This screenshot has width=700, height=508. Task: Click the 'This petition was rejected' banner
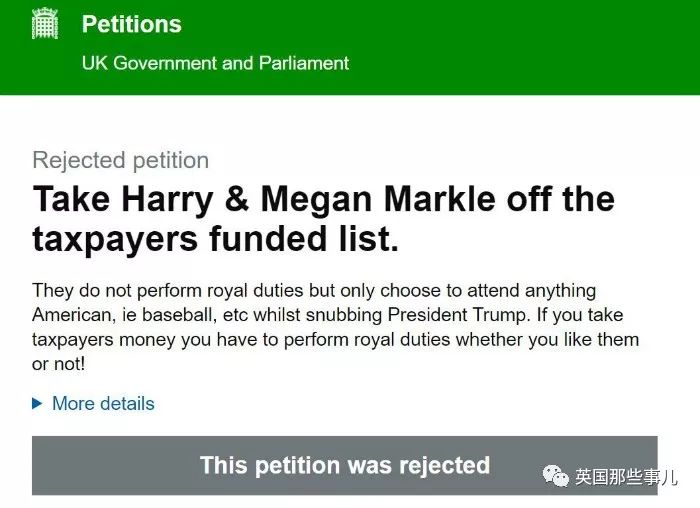(345, 465)
